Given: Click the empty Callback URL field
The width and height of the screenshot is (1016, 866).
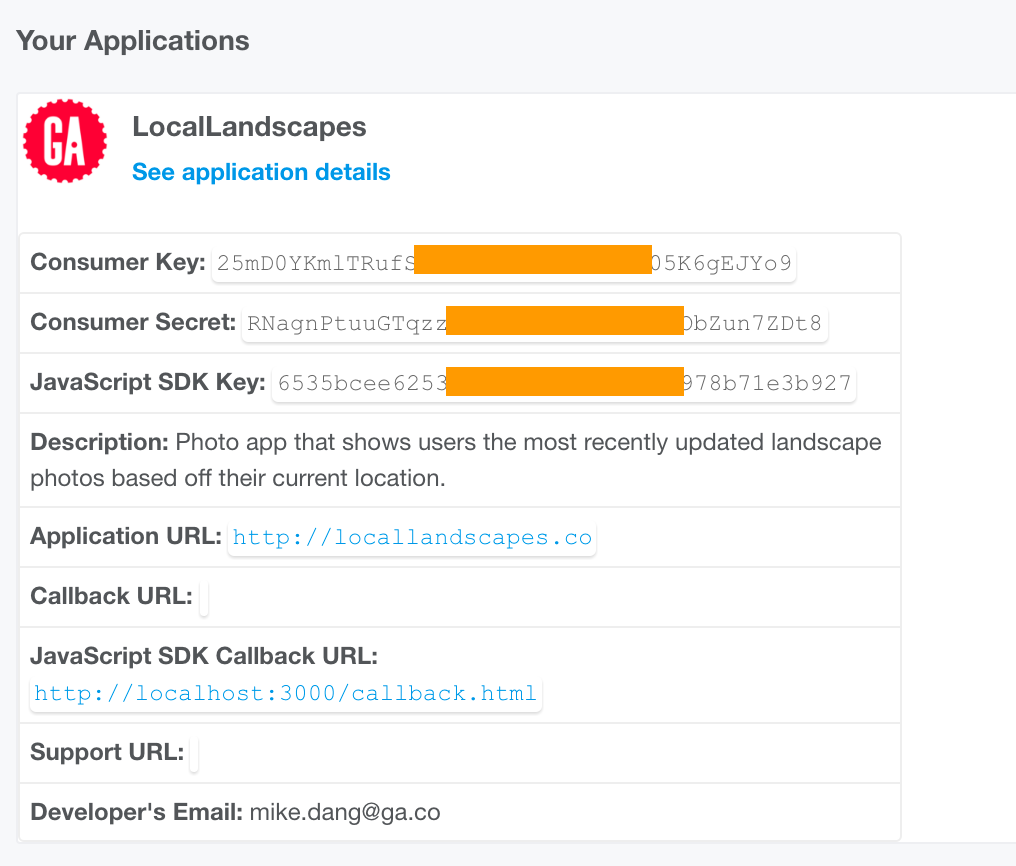Looking at the screenshot, I should click(x=203, y=597).
